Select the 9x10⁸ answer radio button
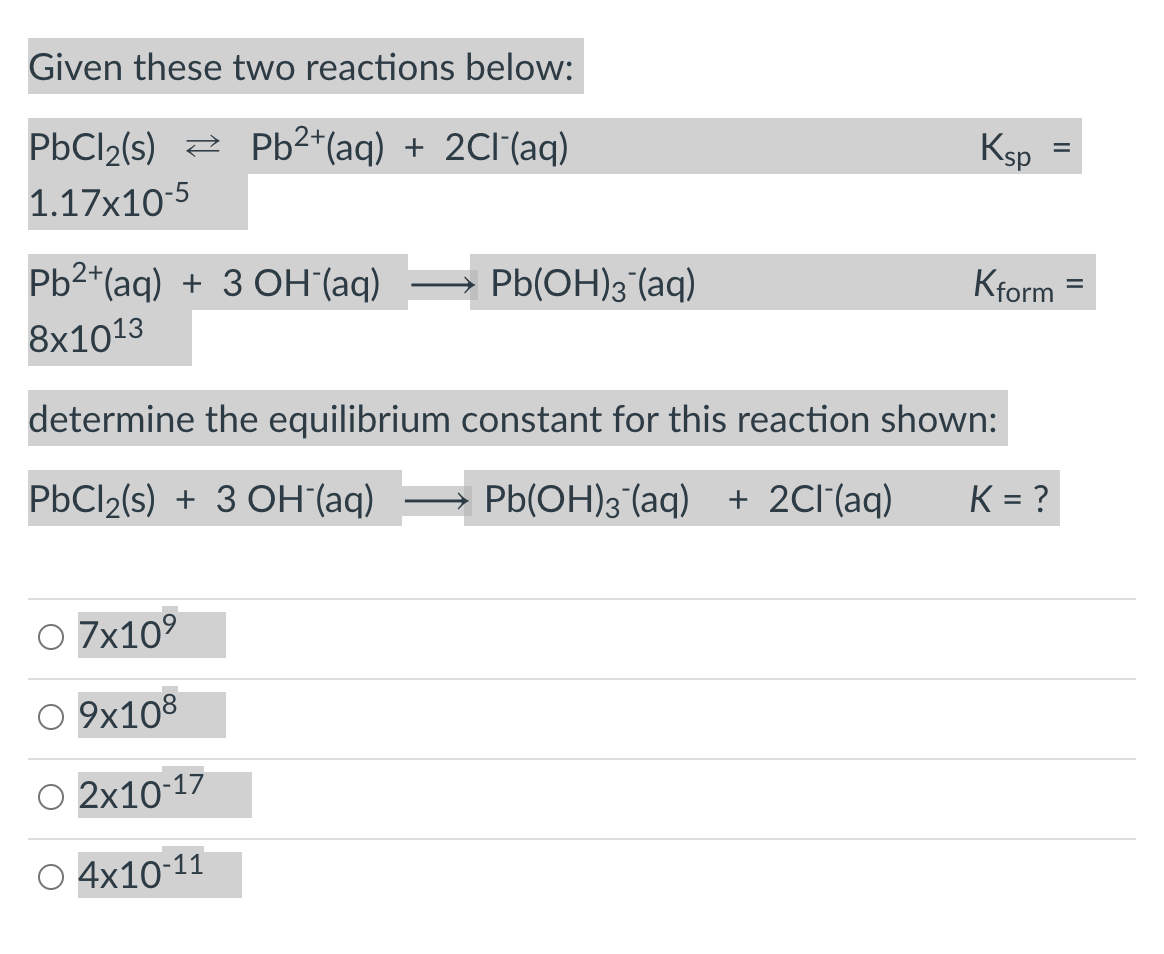The height and width of the screenshot is (954, 1164). 50,715
